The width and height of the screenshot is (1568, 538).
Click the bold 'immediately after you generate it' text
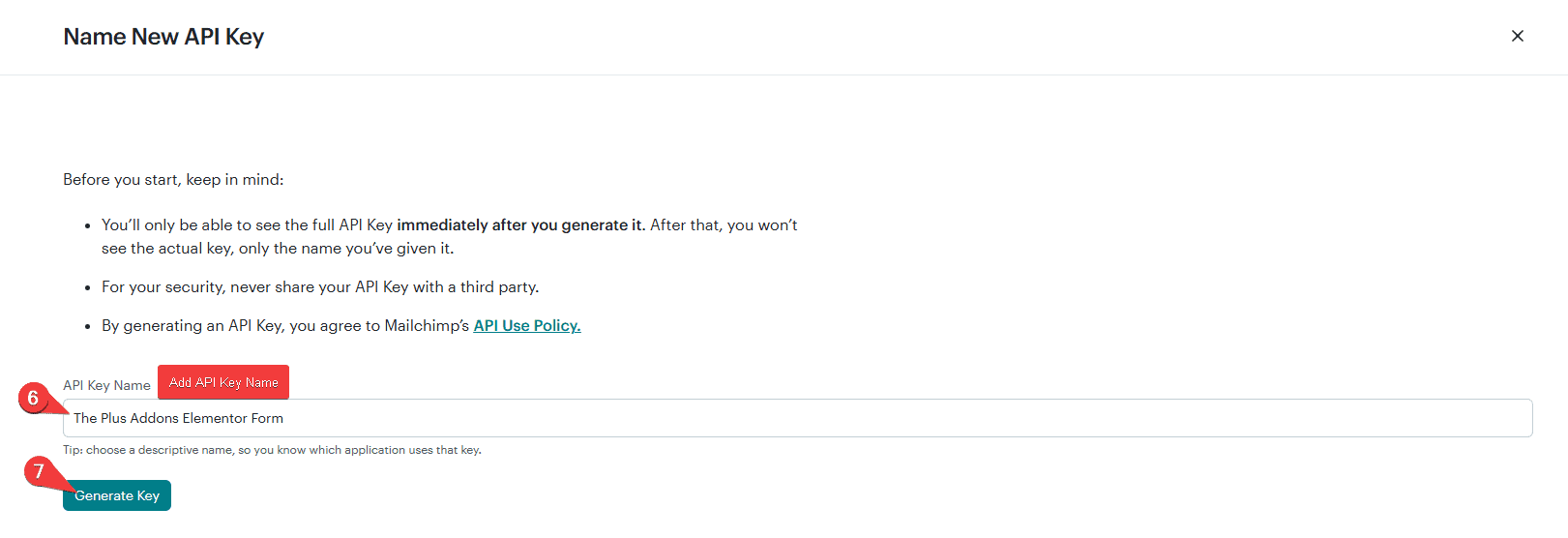pyautogui.click(x=520, y=225)
